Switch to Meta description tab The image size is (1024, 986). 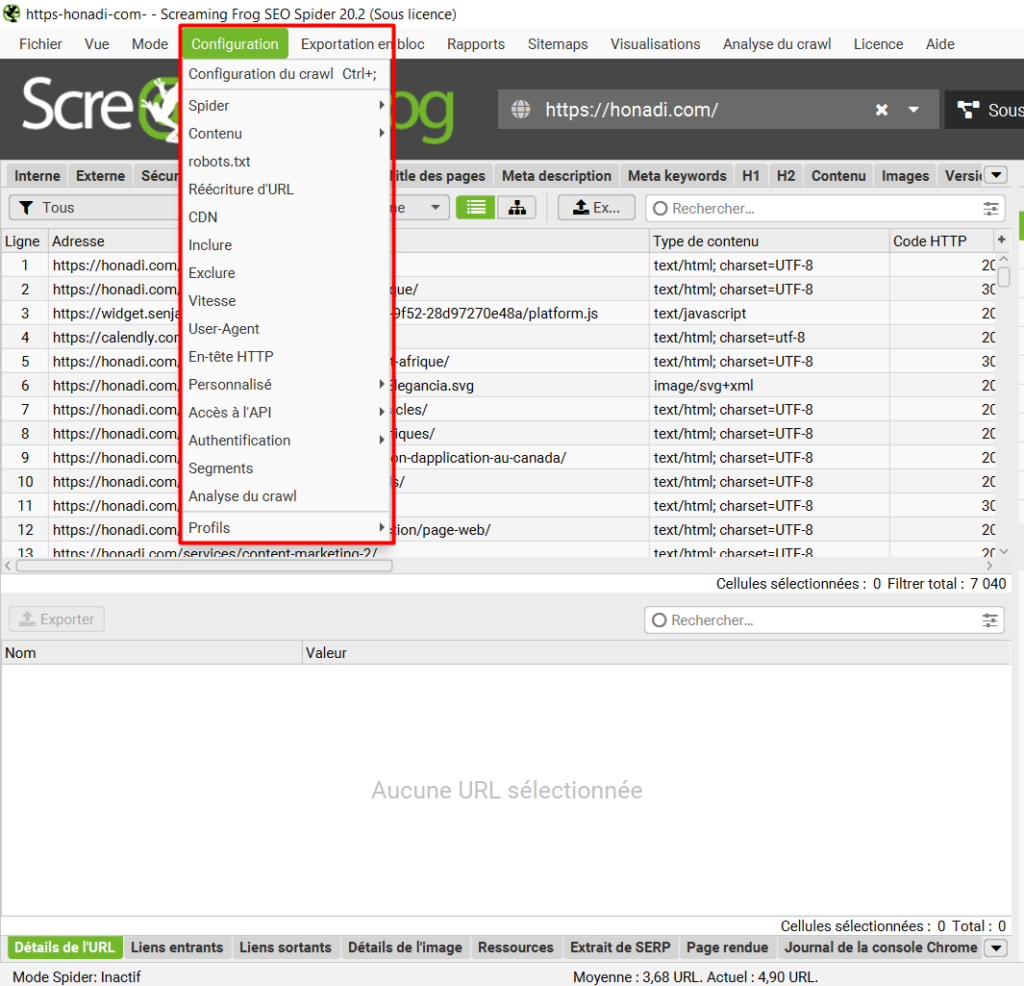[x=556, y=176]
